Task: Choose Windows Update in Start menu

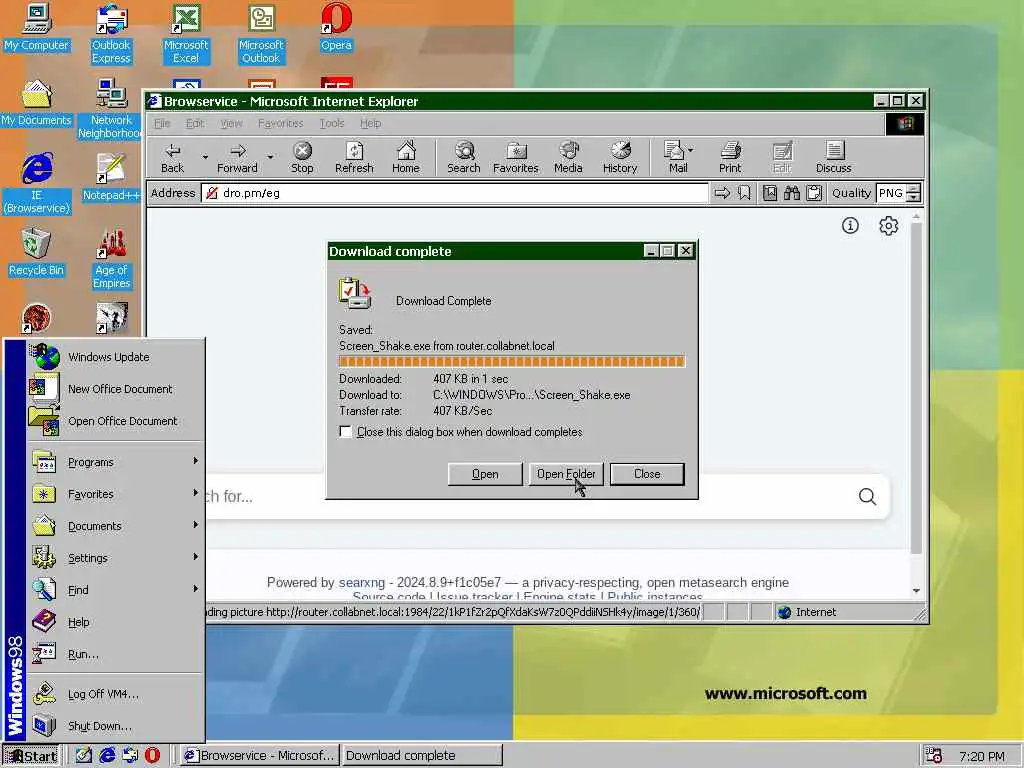Action: tap(116, 357)
